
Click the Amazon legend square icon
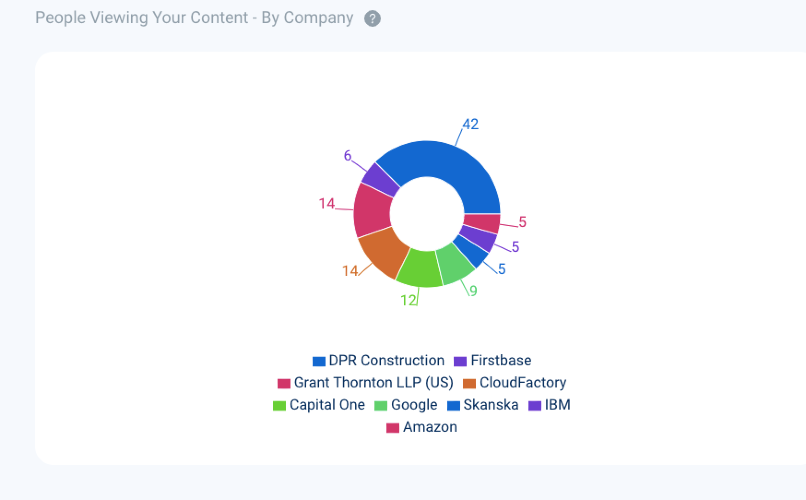pyautogui.click(x=393, y=428)
